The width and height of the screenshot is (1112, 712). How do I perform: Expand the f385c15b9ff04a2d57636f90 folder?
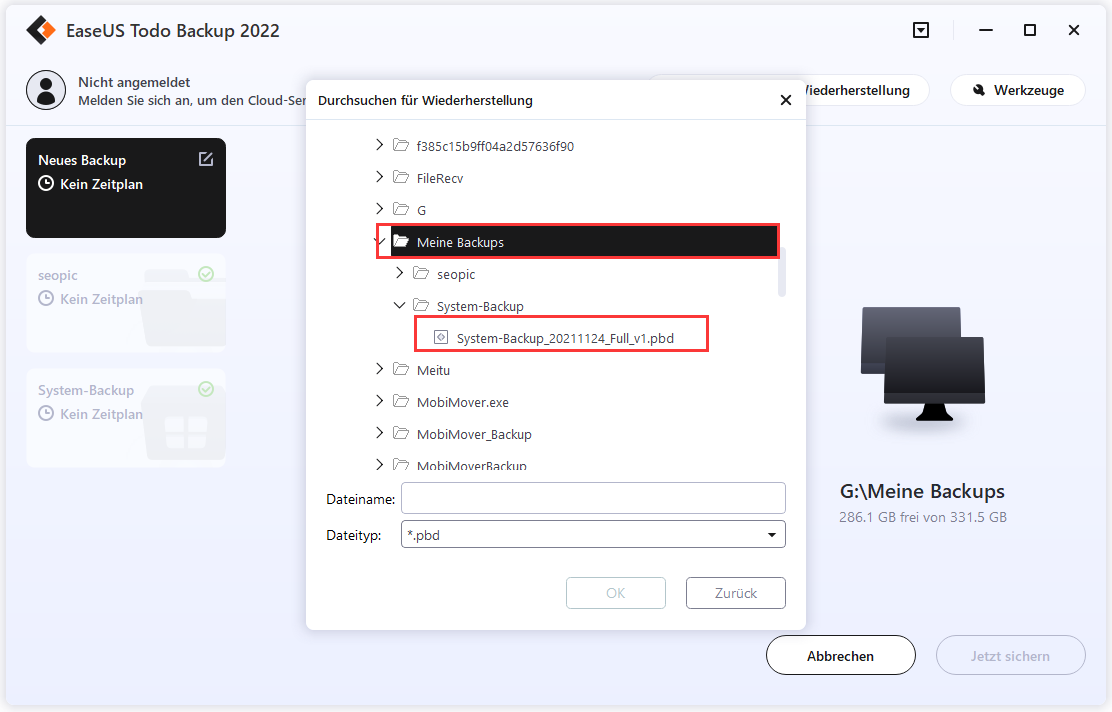[379, 145]
